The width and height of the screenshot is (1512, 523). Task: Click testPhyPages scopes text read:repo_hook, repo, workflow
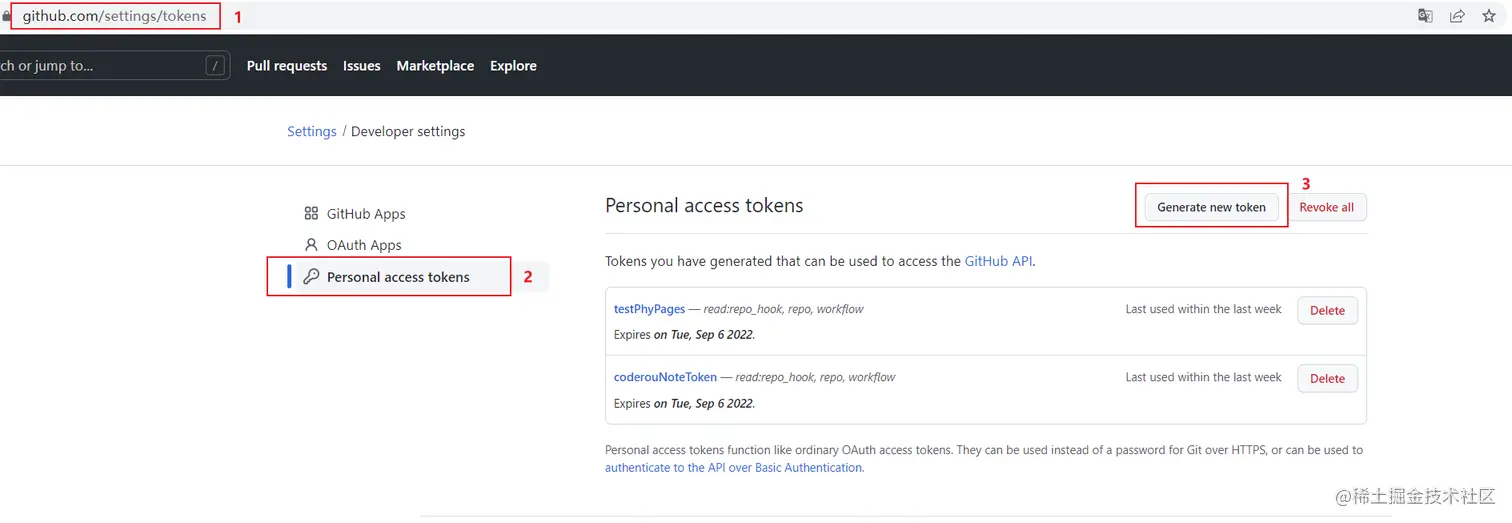(783, 309)
